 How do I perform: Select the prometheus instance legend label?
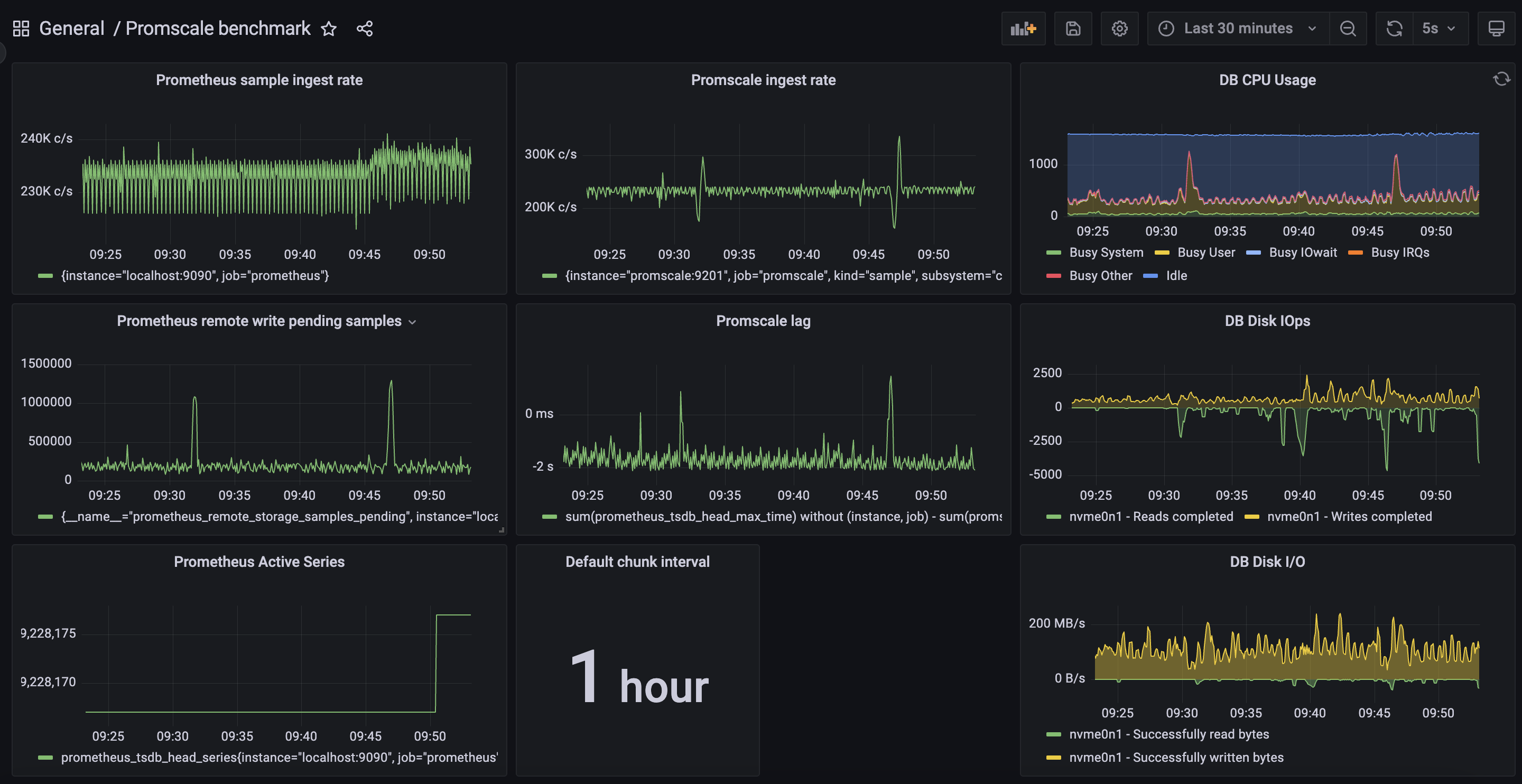coord(195,275)
